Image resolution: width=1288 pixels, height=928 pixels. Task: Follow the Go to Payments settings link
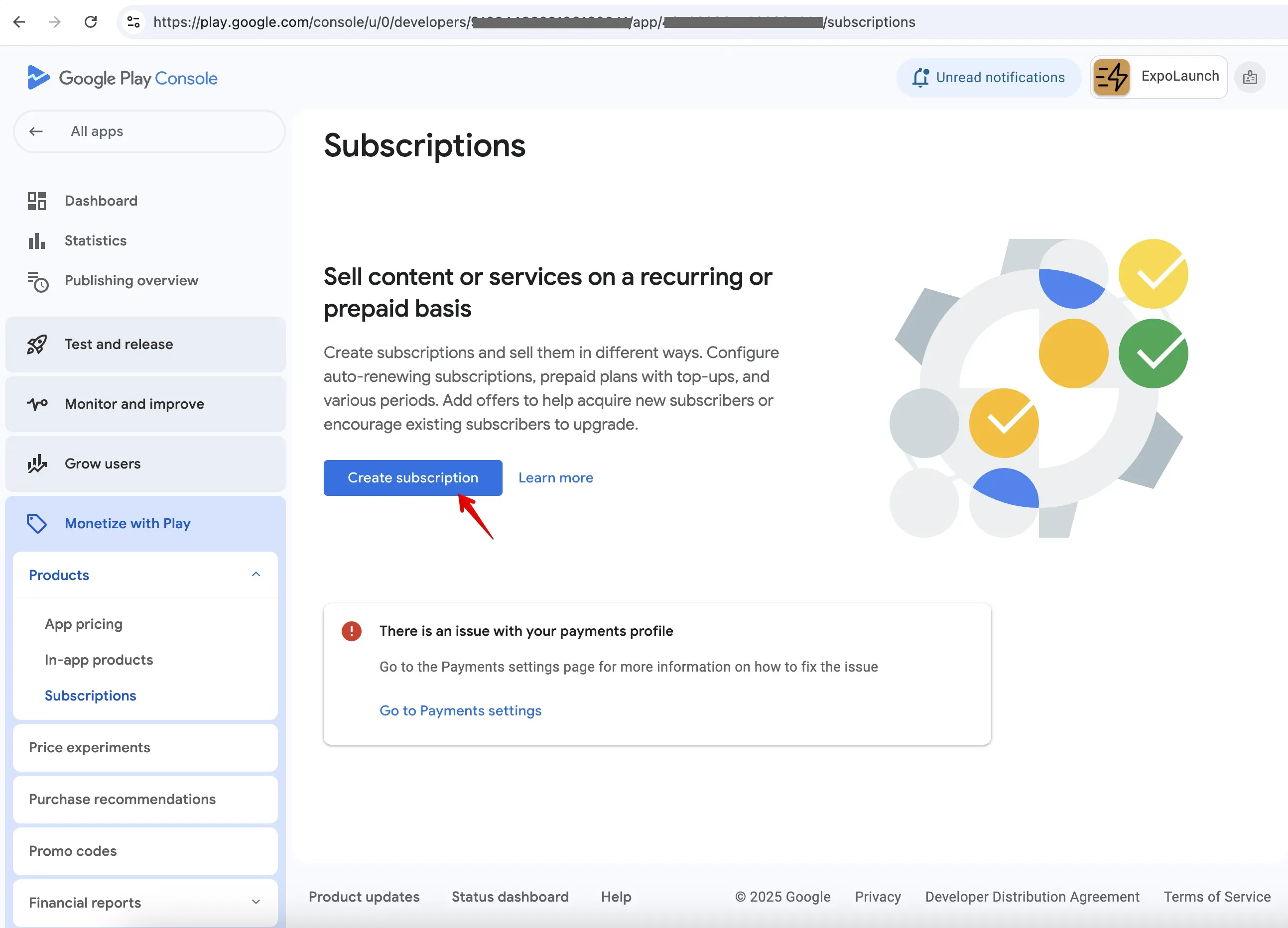pyautogui.click(x=460, y=710)
